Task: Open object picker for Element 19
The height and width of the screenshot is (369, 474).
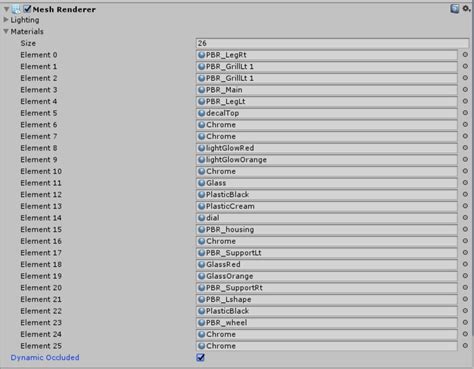Action: click(465, 276)
